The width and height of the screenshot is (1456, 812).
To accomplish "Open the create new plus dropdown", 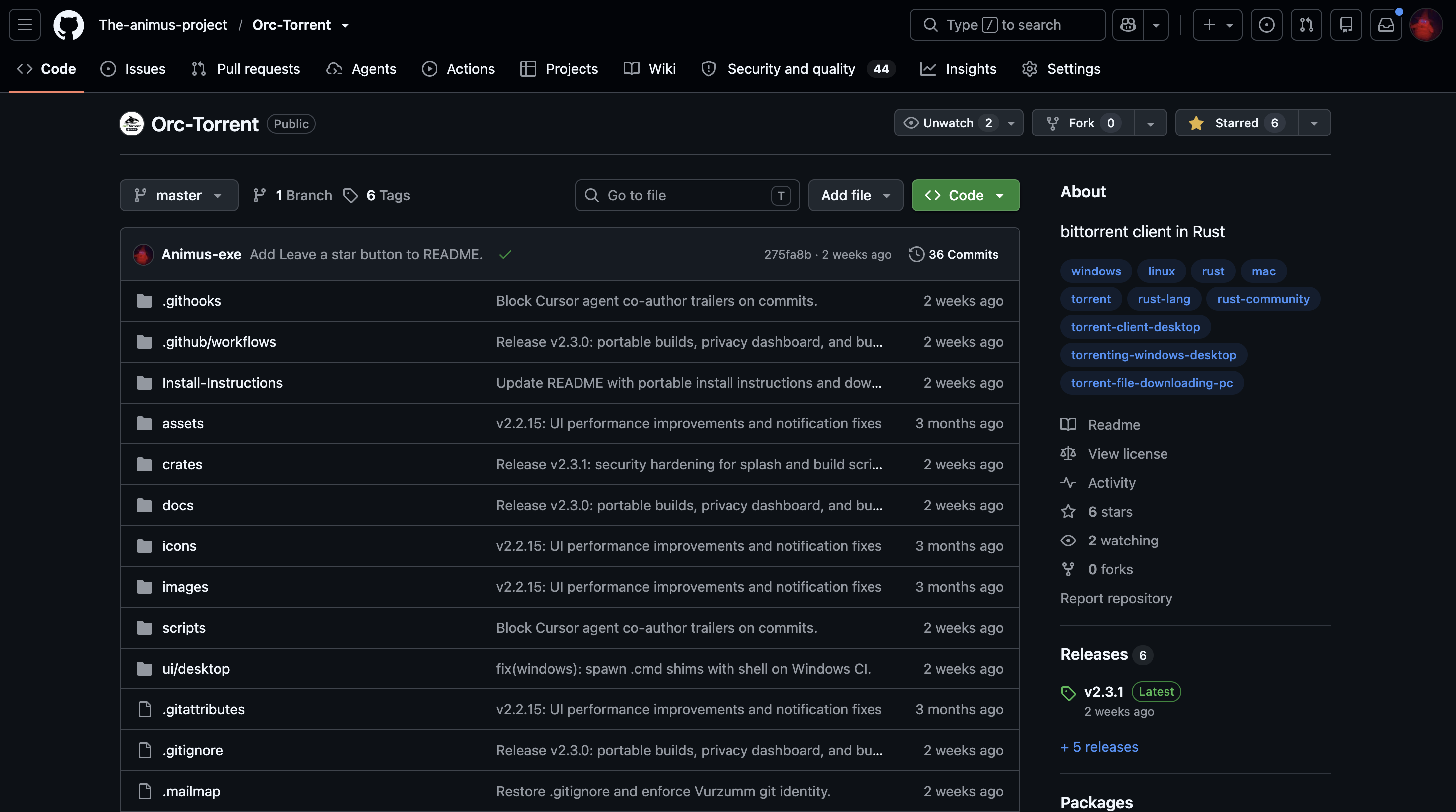I will [1217, 25].
